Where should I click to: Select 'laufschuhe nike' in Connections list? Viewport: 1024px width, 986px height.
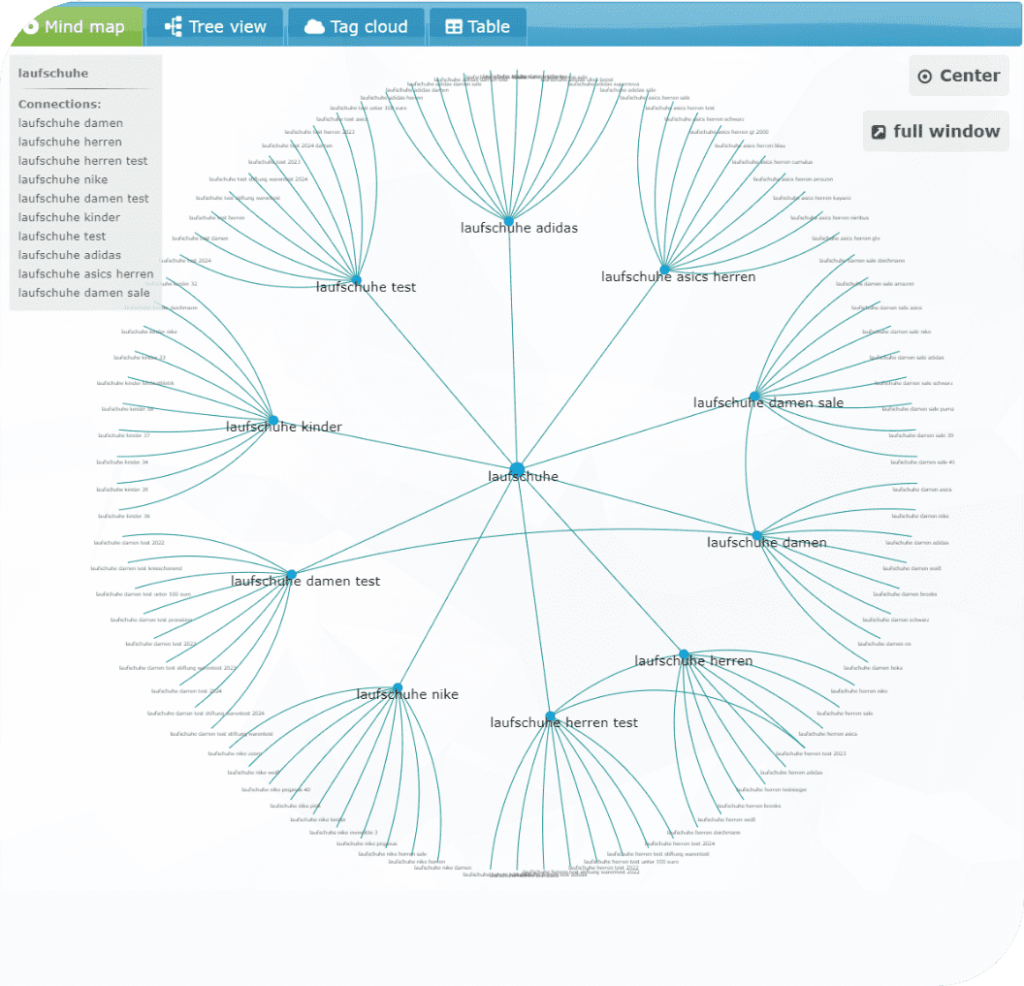click(x=62, y=180)
